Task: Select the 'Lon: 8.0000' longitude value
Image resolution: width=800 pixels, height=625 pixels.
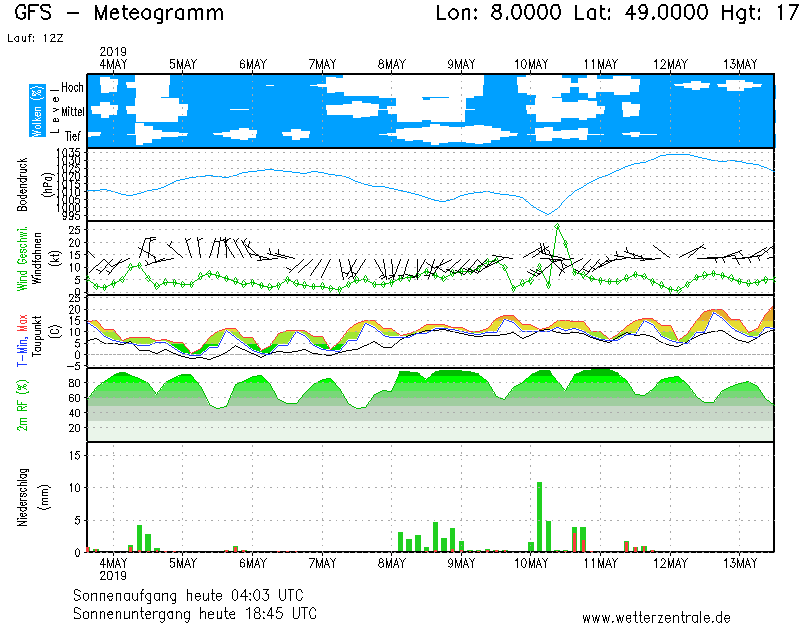Action: 498,13
